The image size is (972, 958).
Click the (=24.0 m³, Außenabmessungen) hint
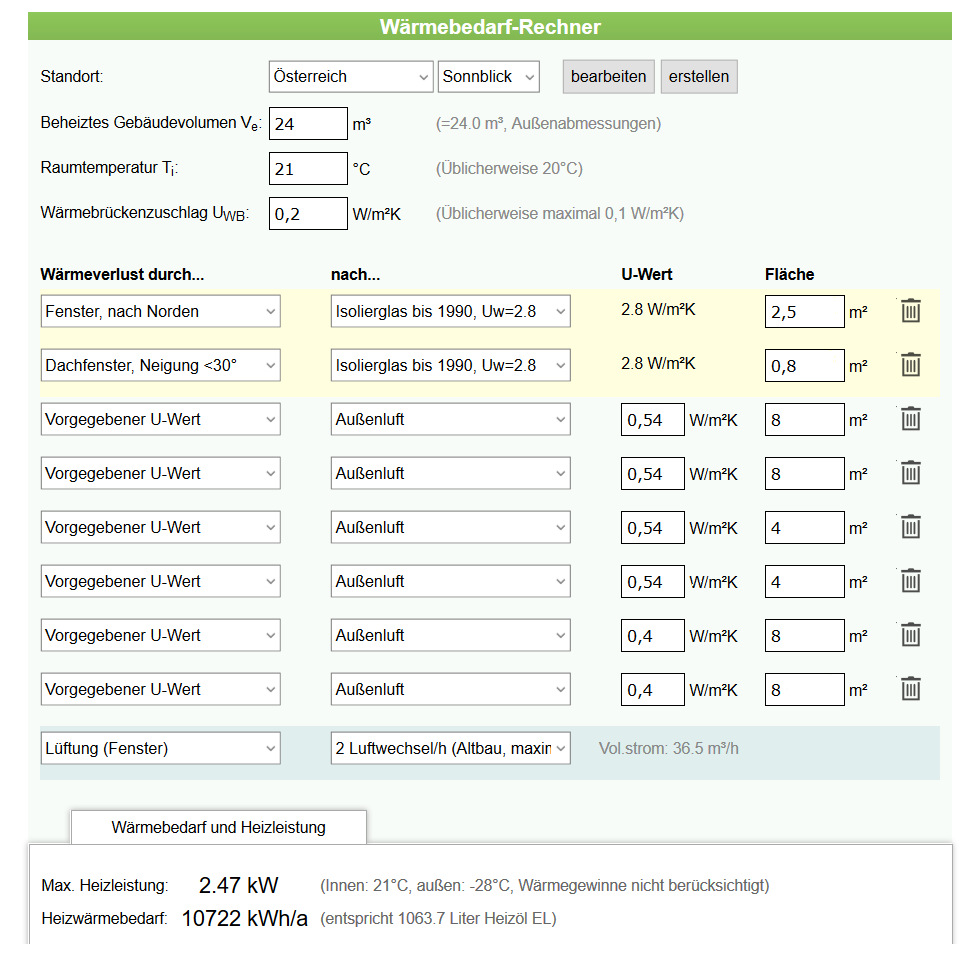pos(549,123)
